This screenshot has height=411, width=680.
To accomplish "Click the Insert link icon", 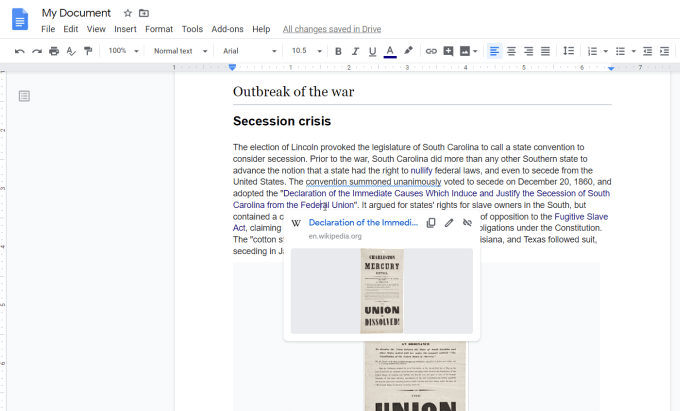I will [431, 51].
